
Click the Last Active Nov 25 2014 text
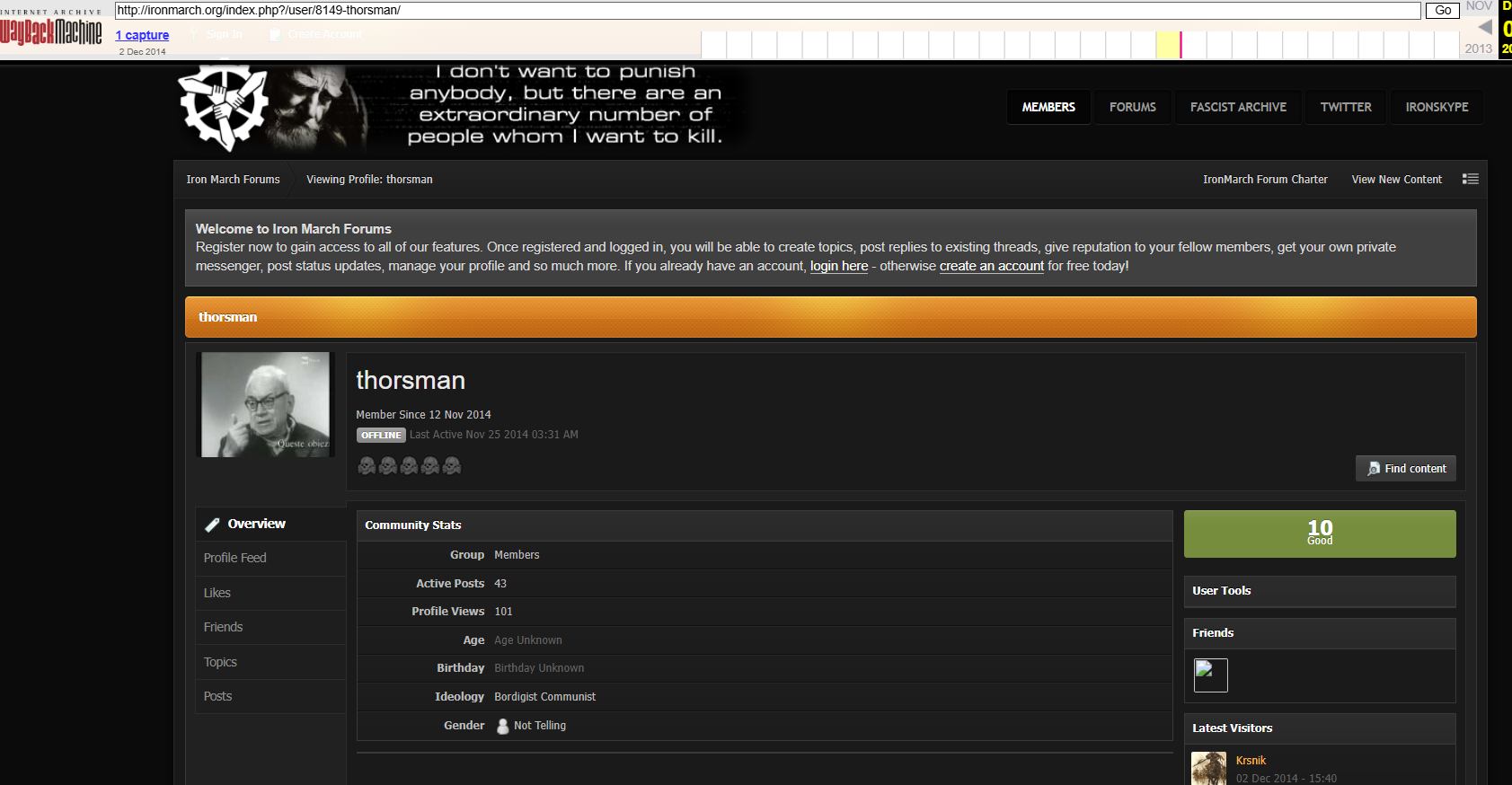(494, 435)
